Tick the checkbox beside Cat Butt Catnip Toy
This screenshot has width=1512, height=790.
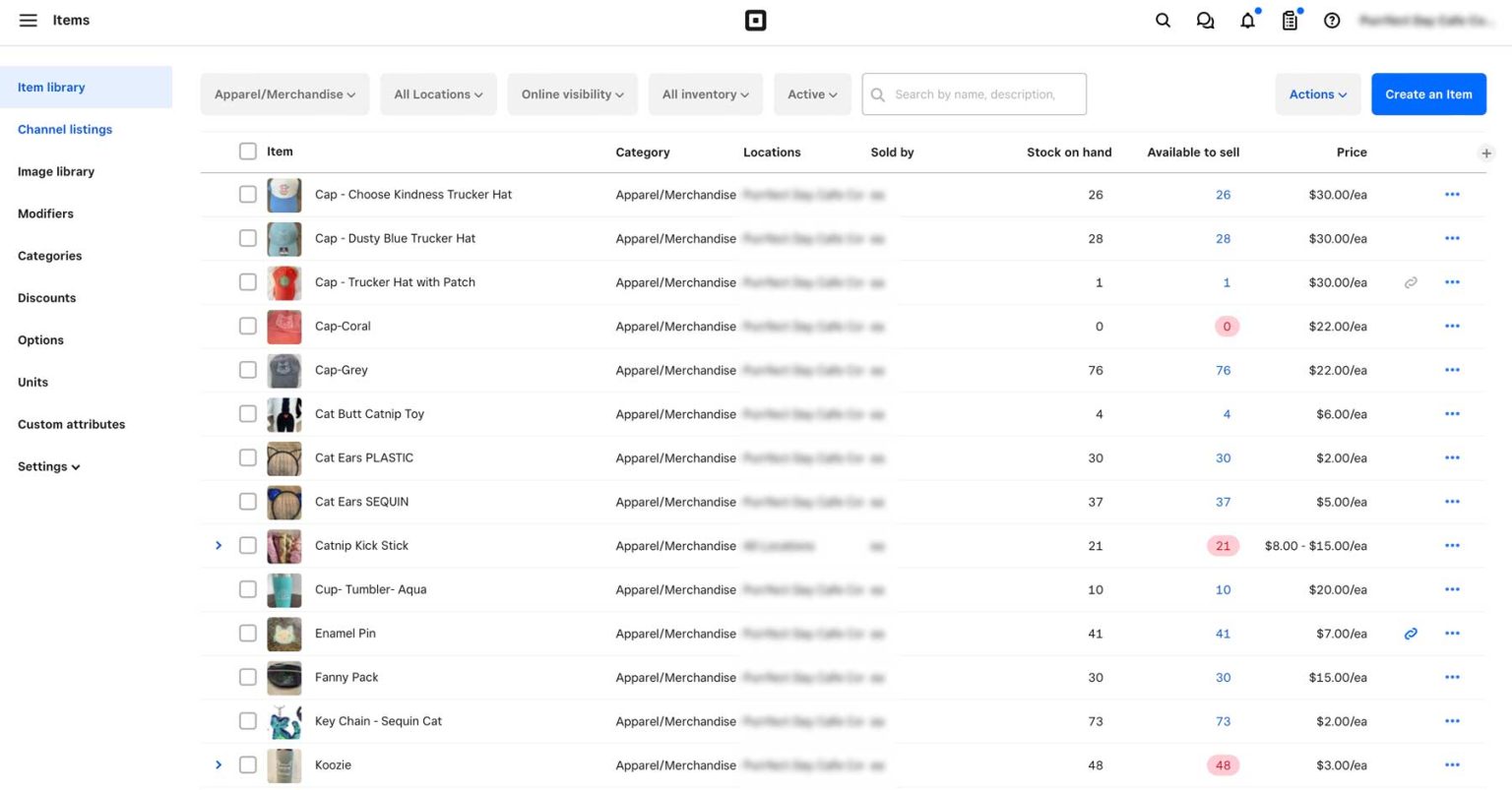click(x=247, y=414)
